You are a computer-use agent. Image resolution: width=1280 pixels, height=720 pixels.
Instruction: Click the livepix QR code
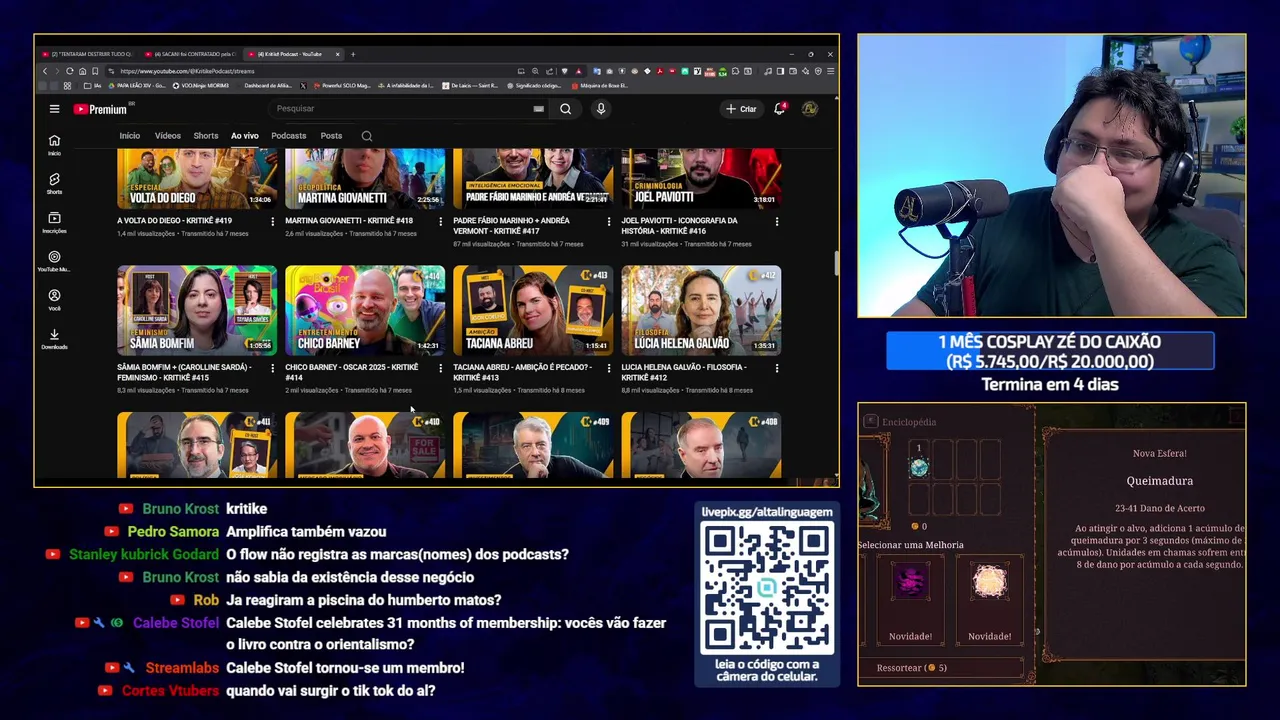click(767, 589)
